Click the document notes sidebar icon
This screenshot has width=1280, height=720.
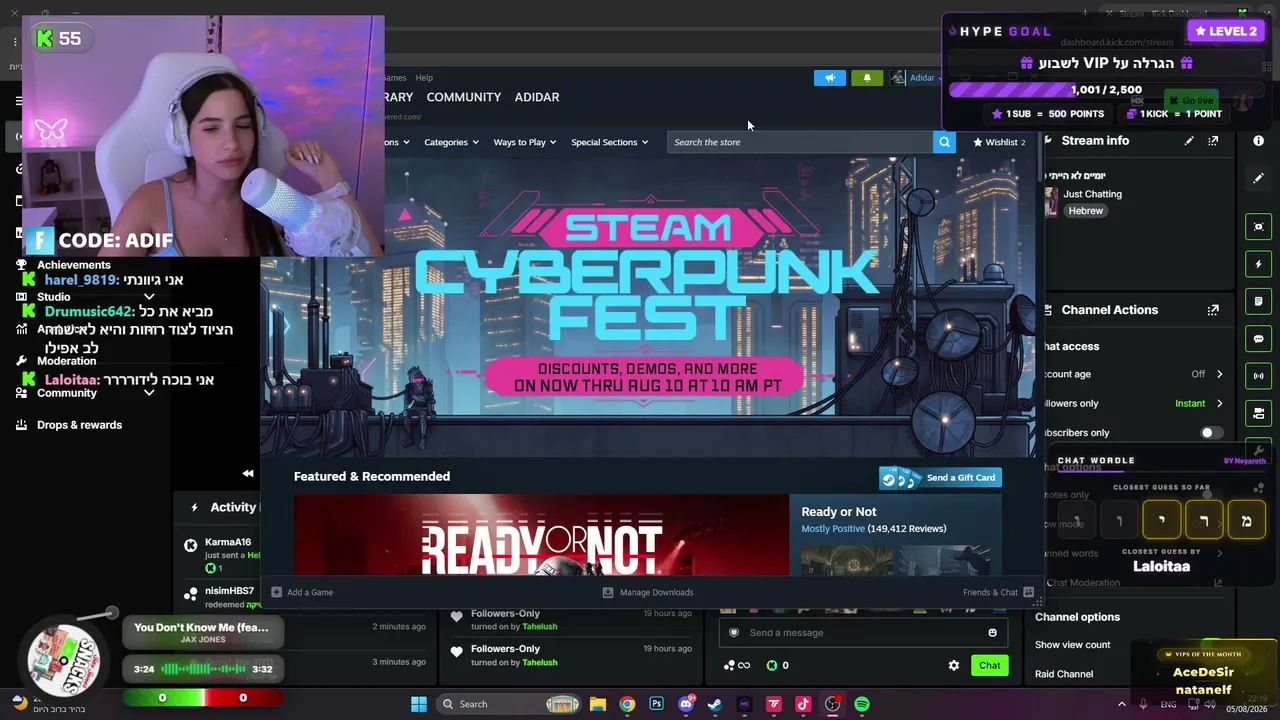pos(1258,301)
